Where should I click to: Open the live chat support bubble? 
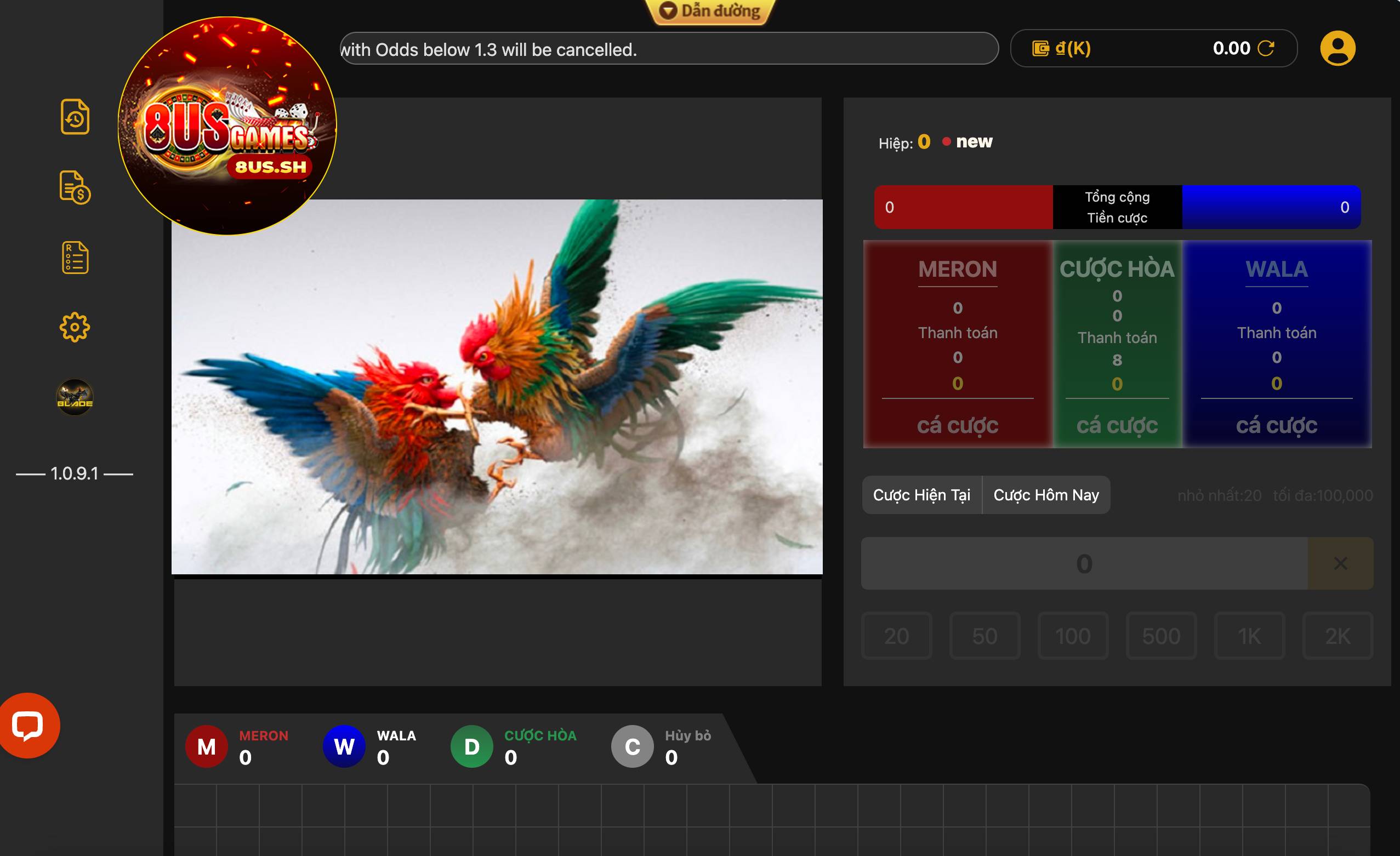27,726
